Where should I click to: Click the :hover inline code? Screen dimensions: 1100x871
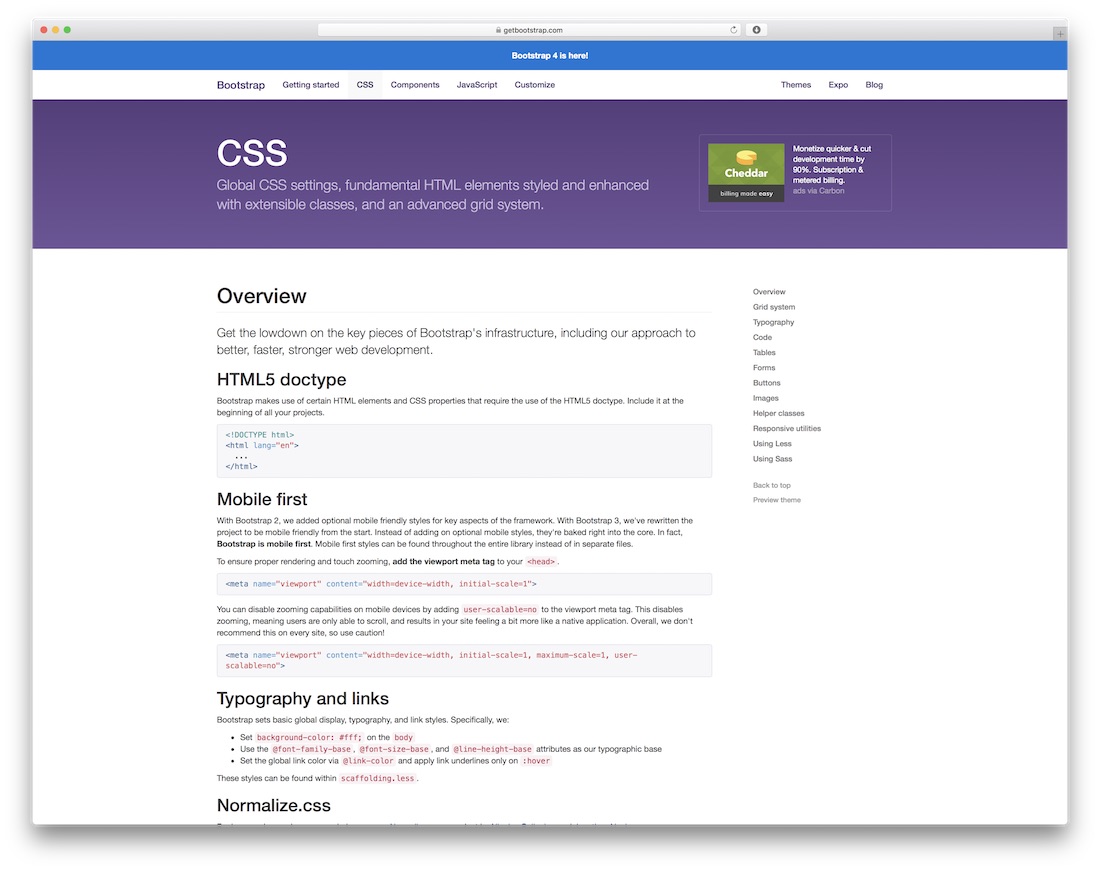[x=536, y=761]
